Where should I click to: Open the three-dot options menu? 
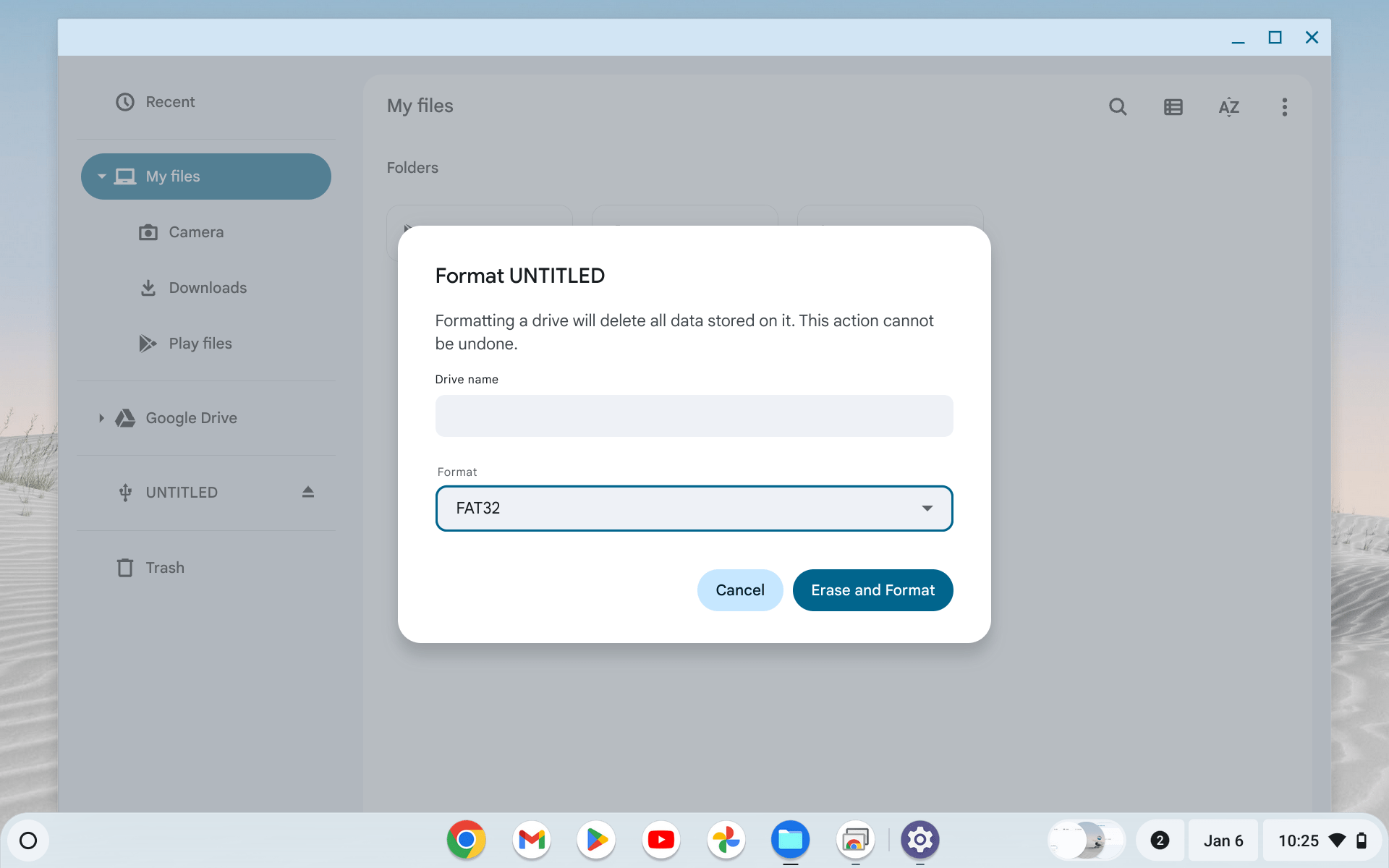(1284, 106)
